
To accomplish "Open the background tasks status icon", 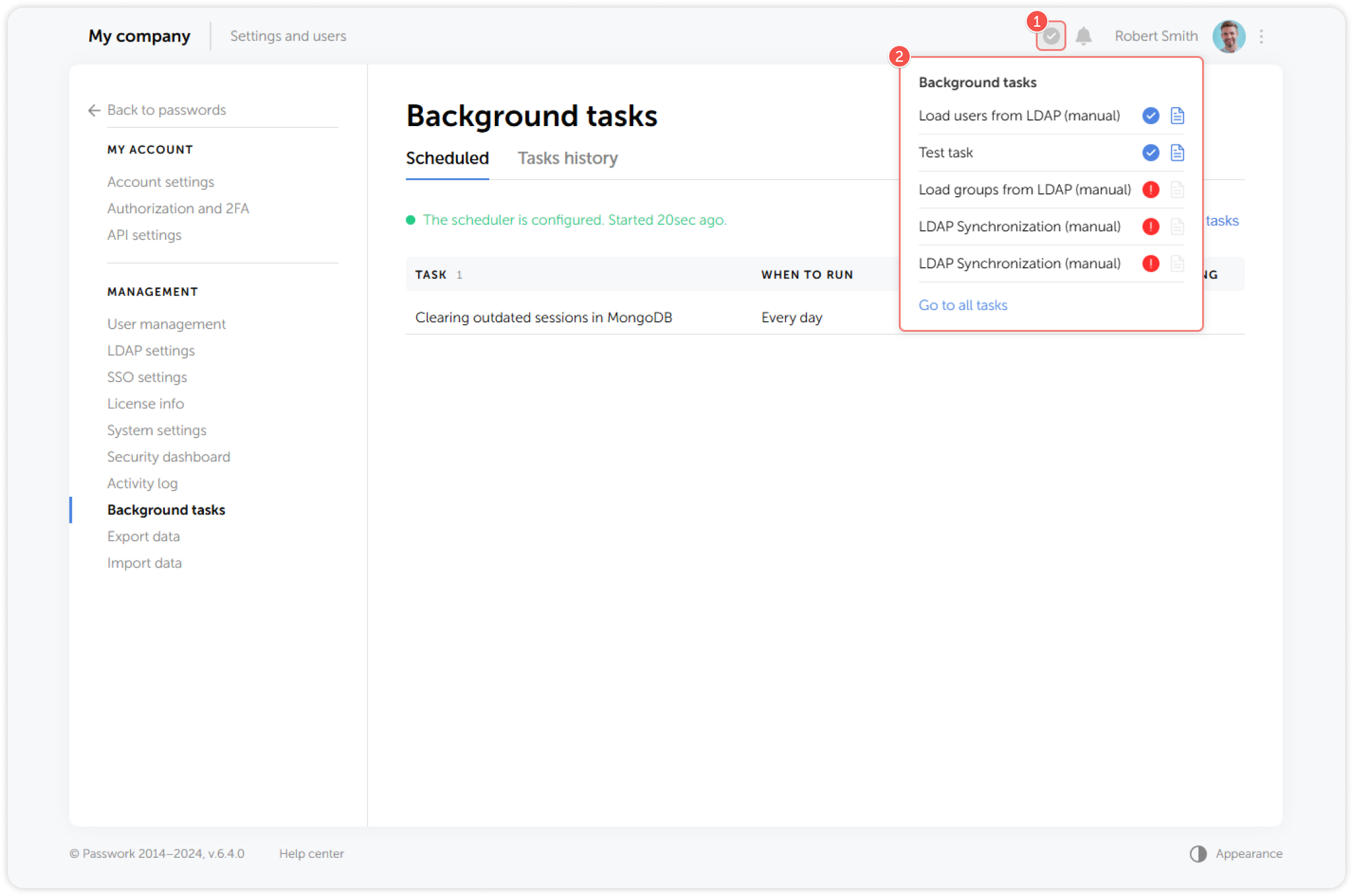I will pos(1051,36).
